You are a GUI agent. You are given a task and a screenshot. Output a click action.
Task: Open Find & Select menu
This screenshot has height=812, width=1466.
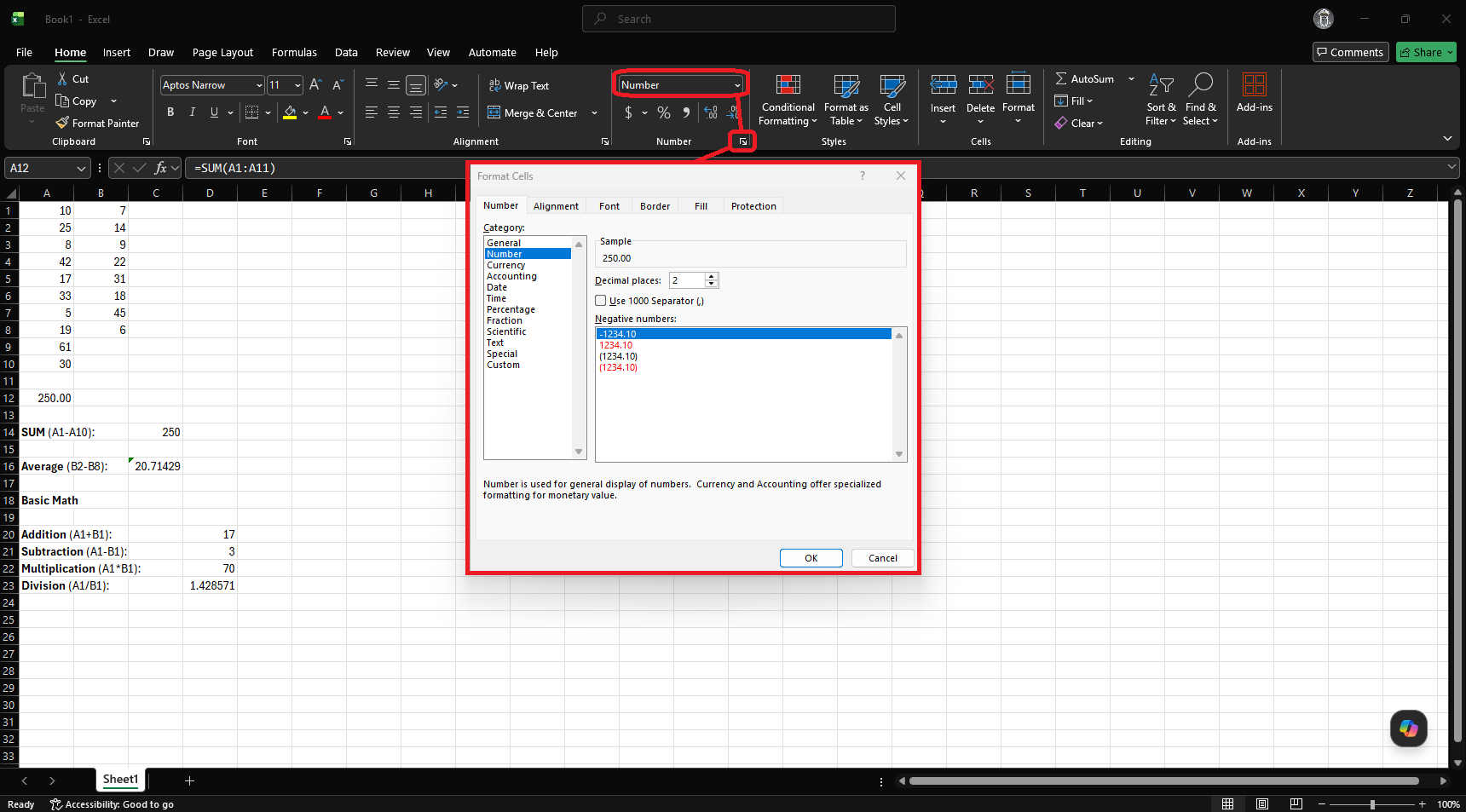(x=1200, y=100)
